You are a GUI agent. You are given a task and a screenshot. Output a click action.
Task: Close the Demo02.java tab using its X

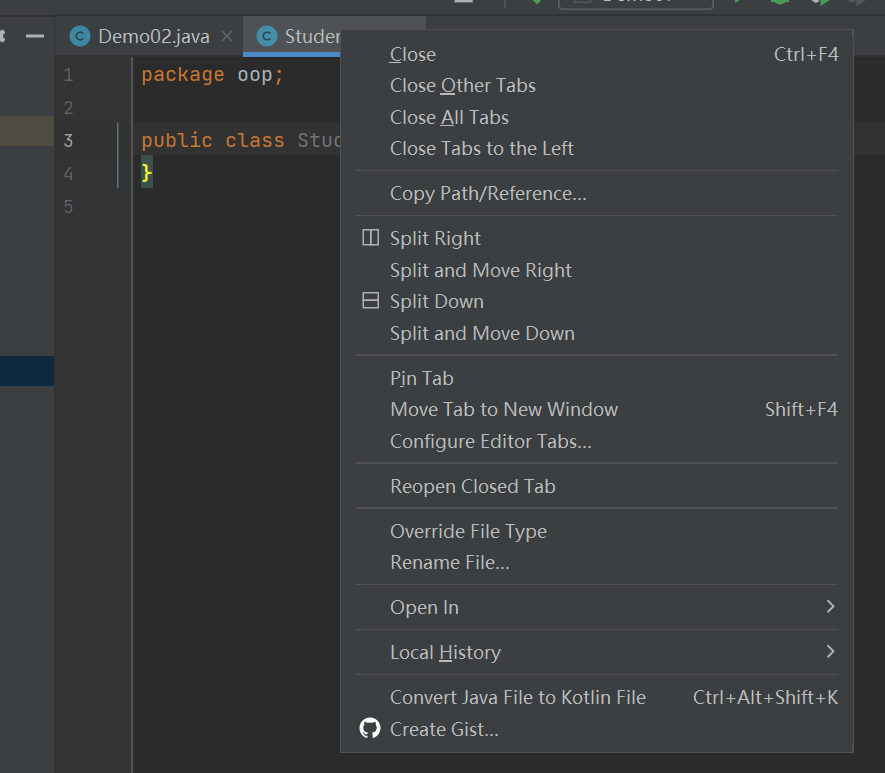tap(227, 37)
